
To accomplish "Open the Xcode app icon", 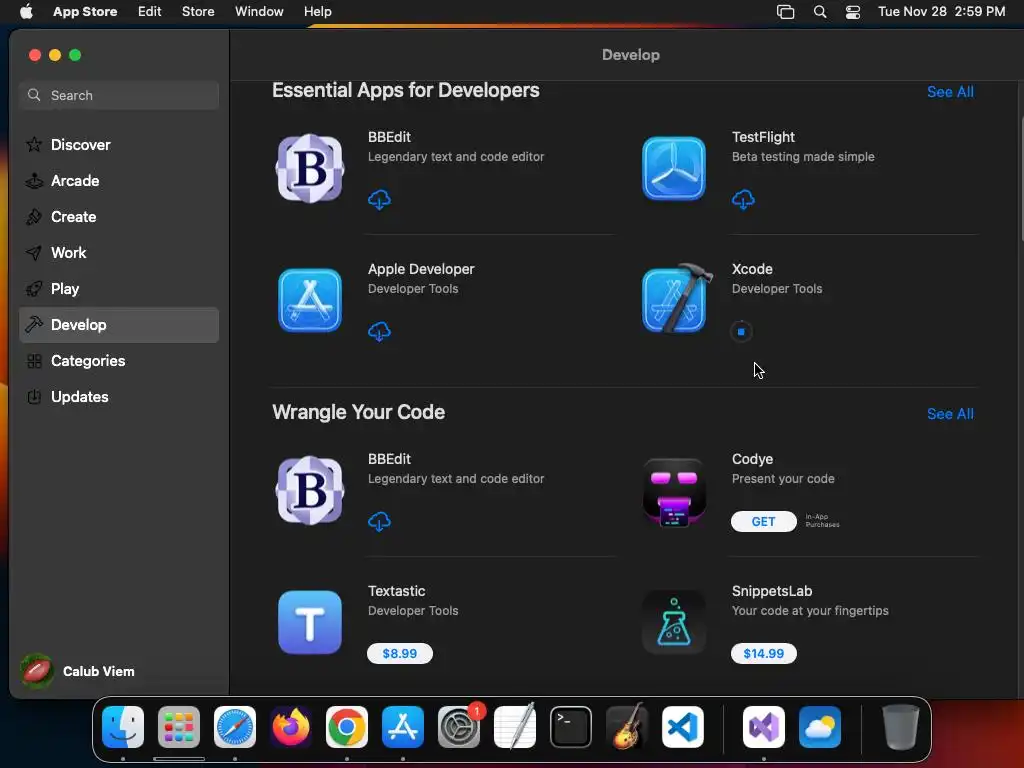I will (x=677, y=298).
